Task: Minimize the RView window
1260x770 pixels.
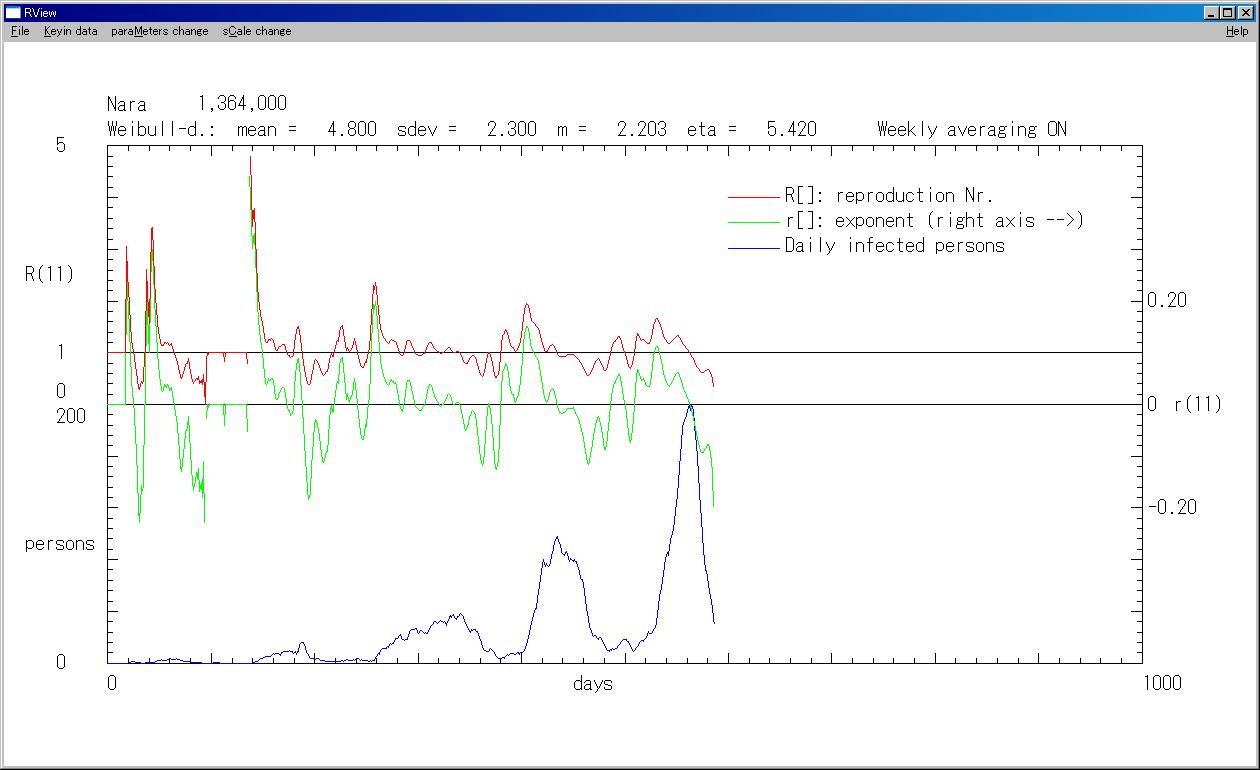Action: pos(1212,12)
